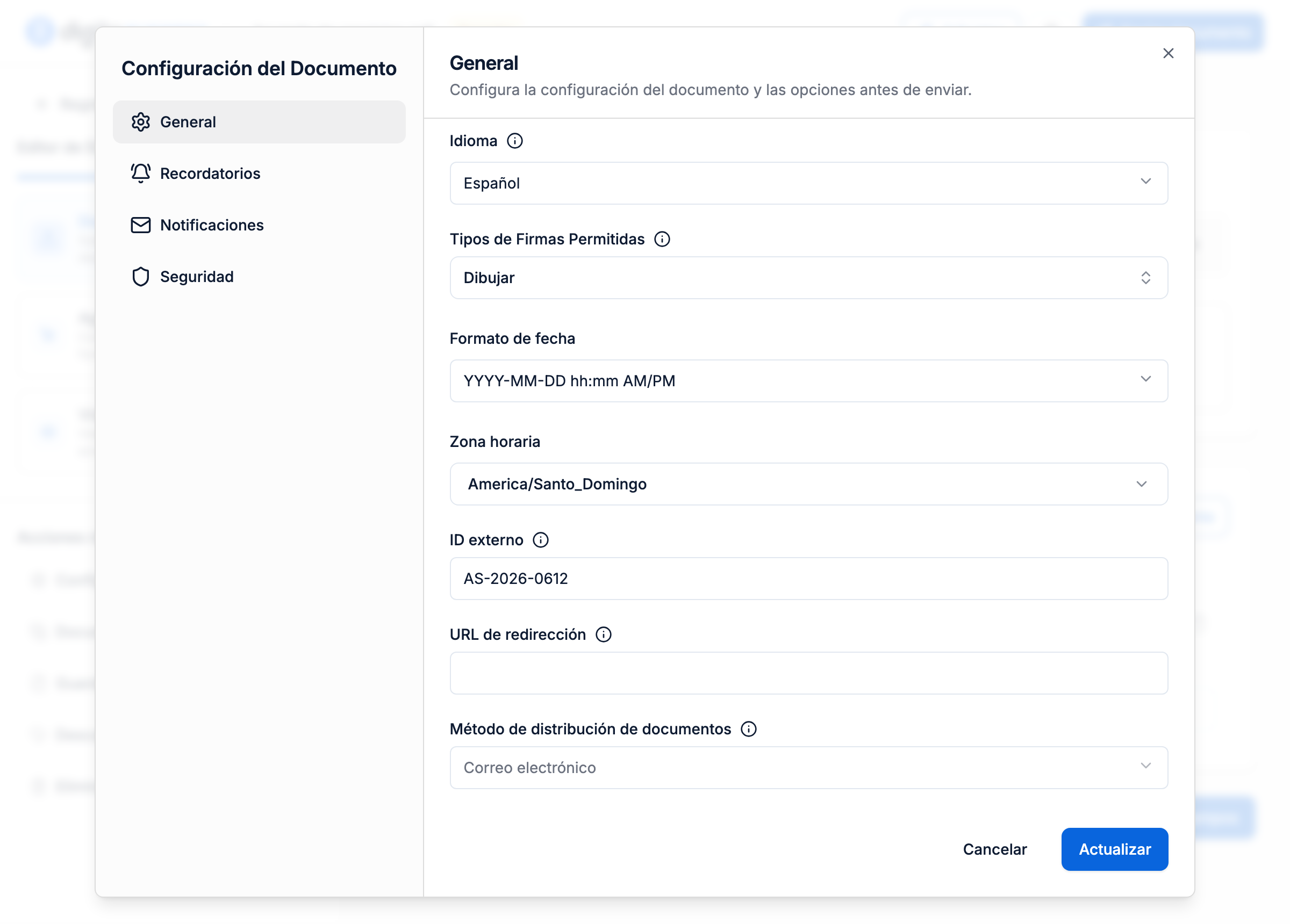Open the Idioma dropdown showing Español
The width and height of the screenshot is (1290, 924).
(809, 183)
